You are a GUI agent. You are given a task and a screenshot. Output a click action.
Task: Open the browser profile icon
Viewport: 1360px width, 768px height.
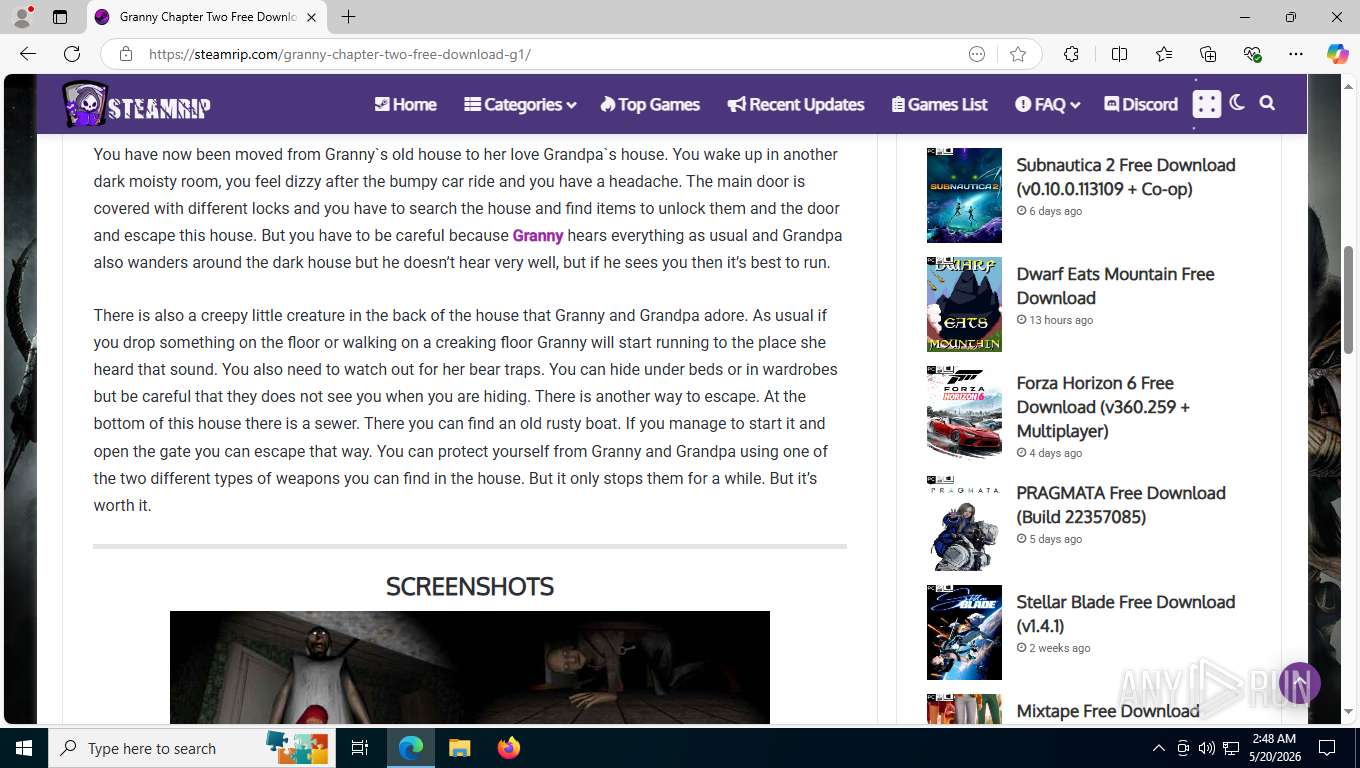pos(22,17)
